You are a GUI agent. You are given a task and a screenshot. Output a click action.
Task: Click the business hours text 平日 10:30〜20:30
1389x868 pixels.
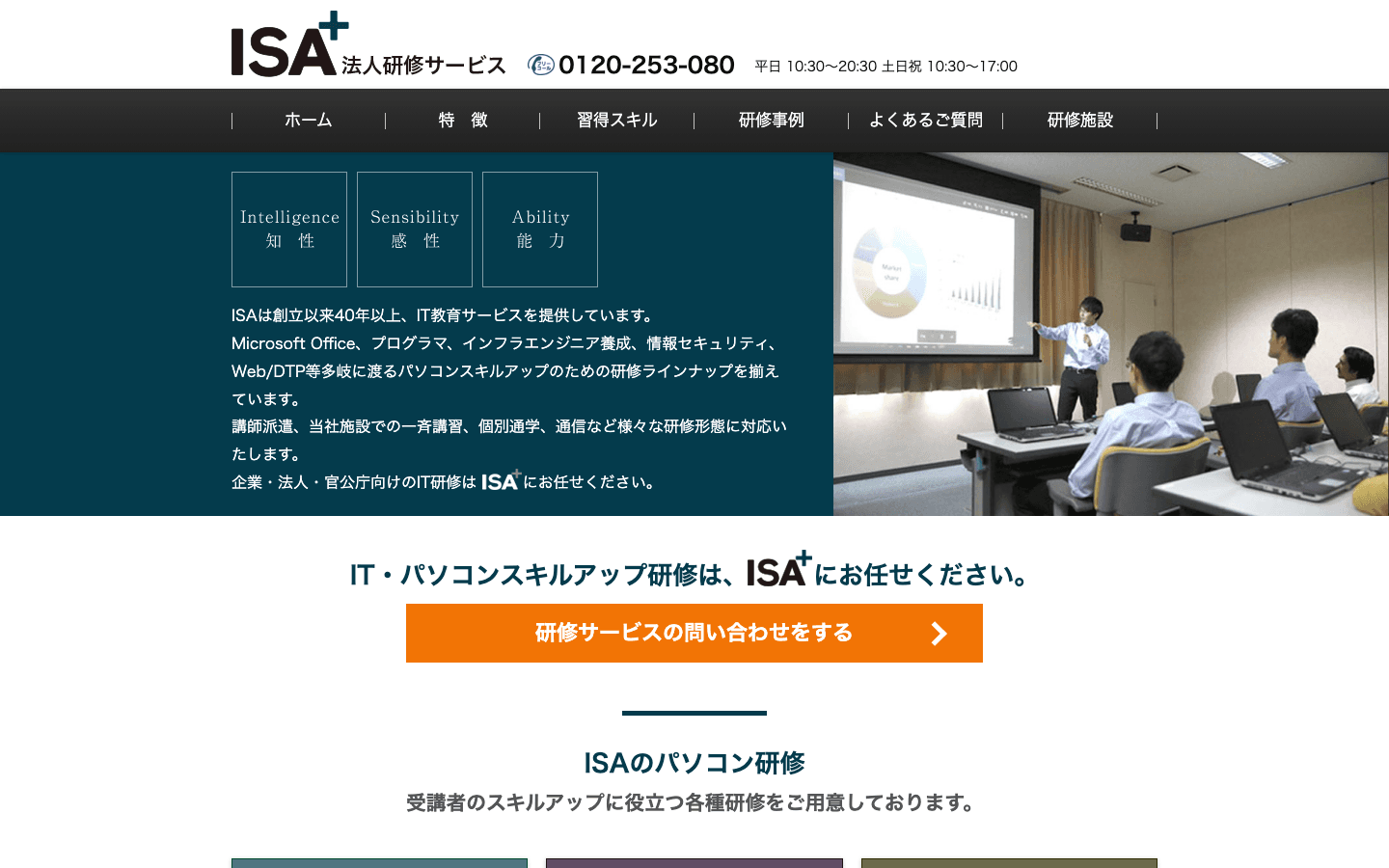[816, 67]
